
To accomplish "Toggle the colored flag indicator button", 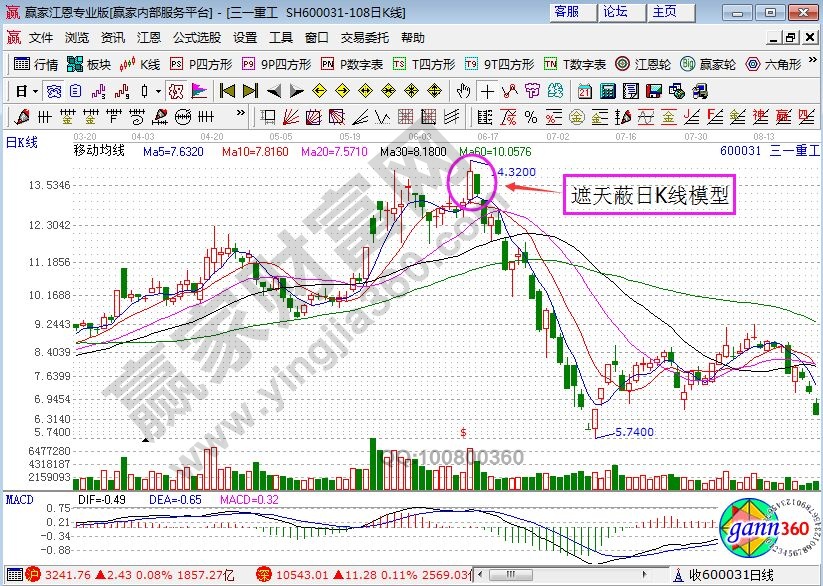I will click(198, 90).
